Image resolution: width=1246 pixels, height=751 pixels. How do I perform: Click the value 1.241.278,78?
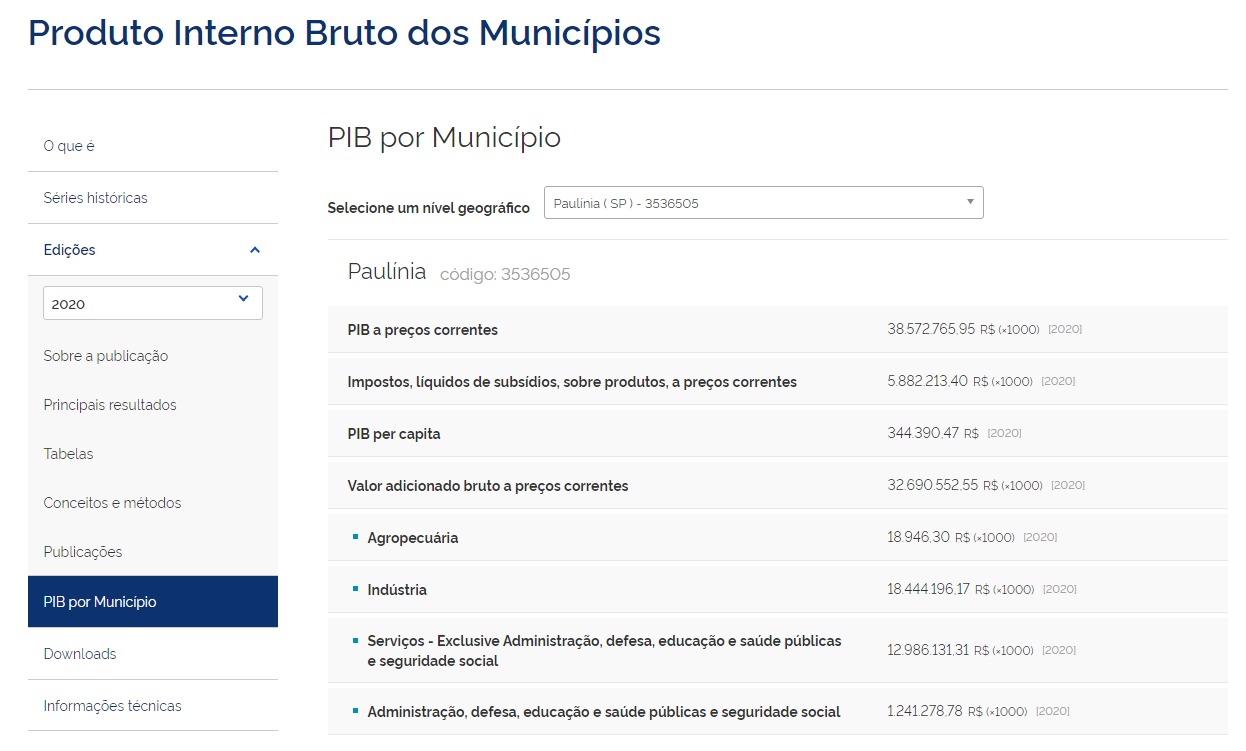click(925, 711)
